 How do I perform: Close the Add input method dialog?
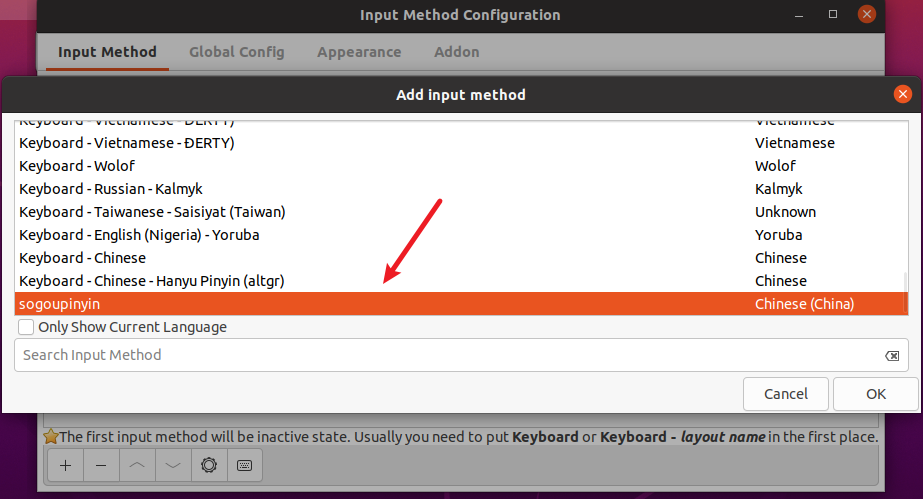coord(902,95)
